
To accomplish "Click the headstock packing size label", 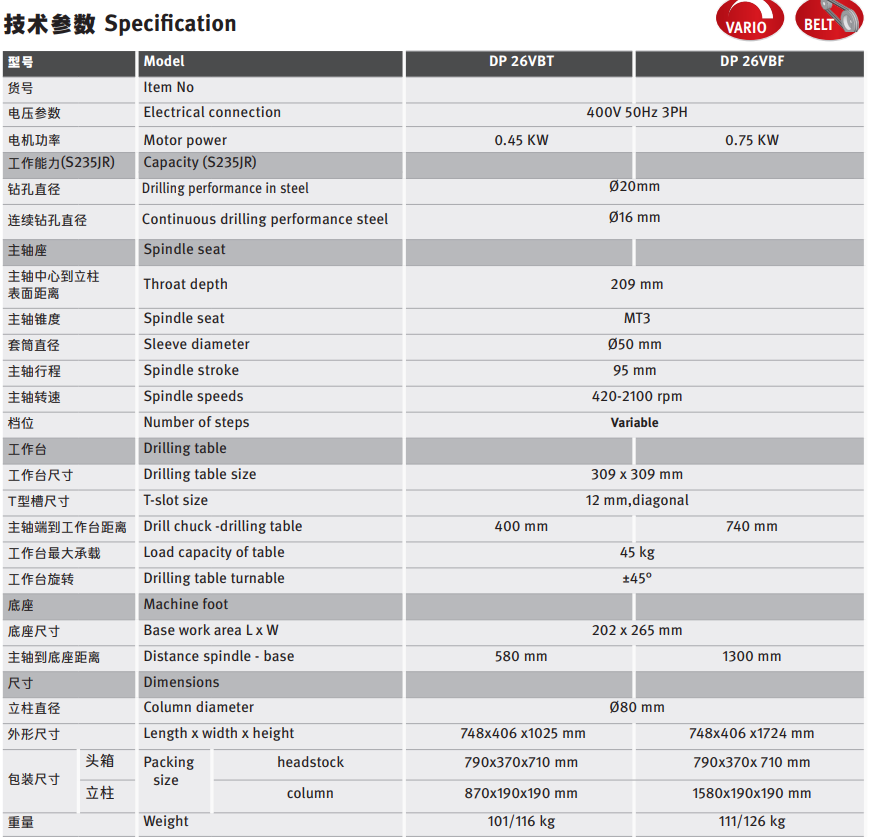I will (310, 763).
